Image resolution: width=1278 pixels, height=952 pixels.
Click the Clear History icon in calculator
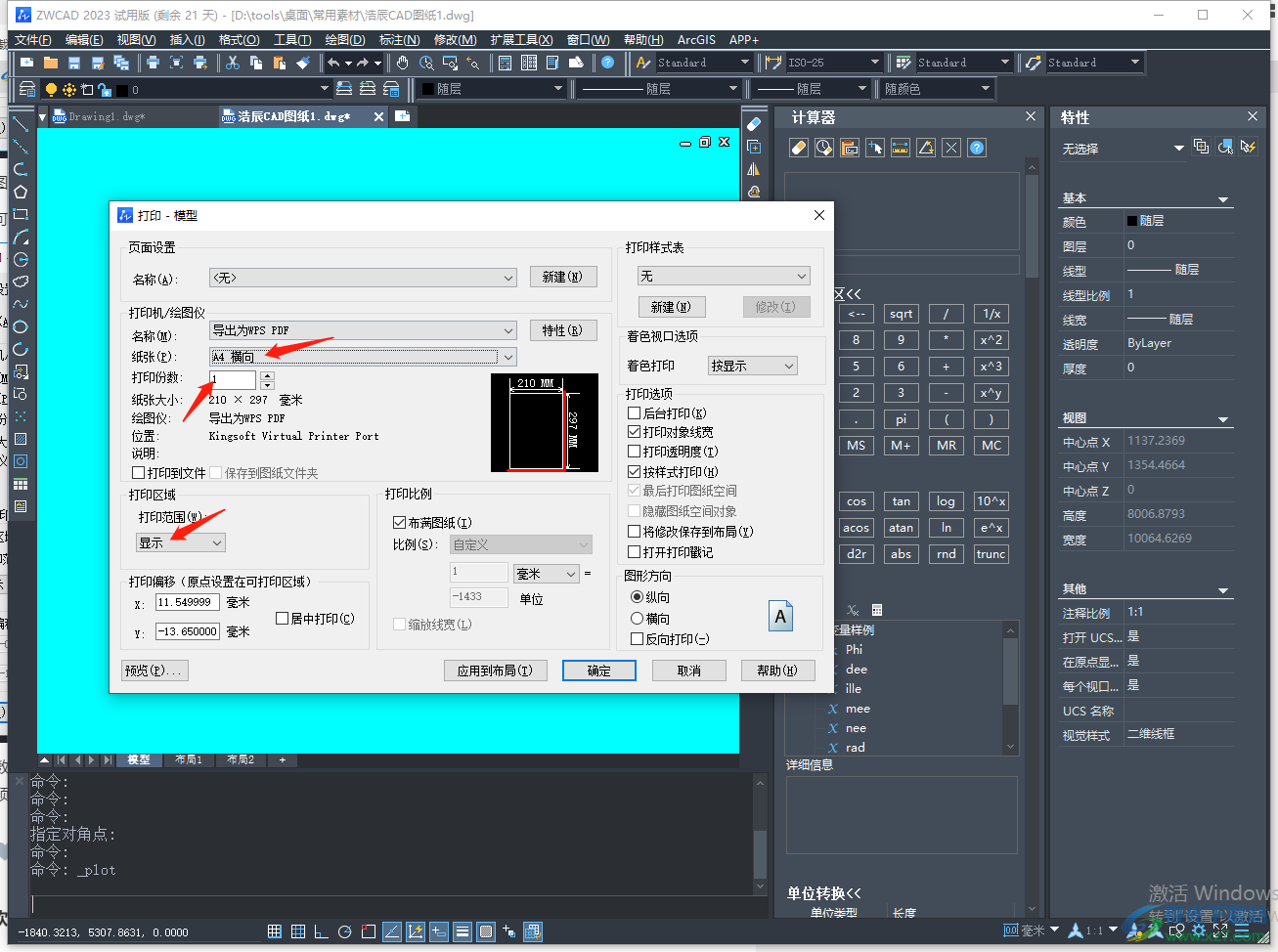click(x=824, y=149)
